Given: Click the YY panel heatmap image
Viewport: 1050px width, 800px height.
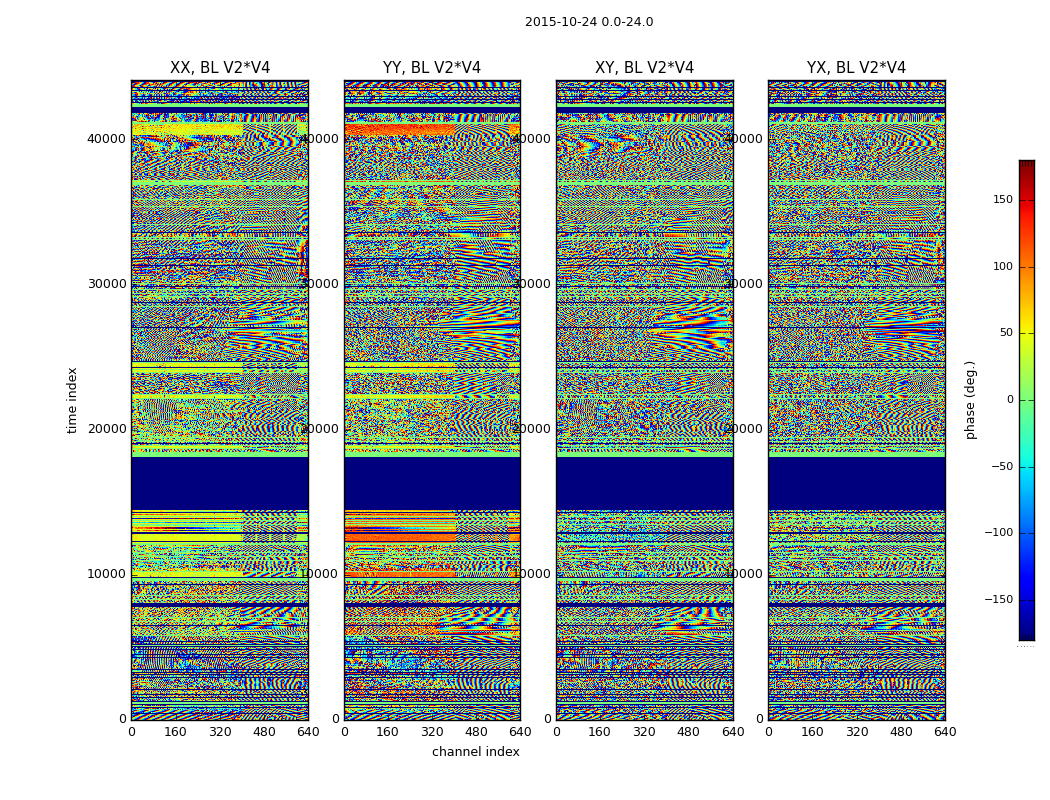Looking at the screenshot, I should tap(432, 400).
